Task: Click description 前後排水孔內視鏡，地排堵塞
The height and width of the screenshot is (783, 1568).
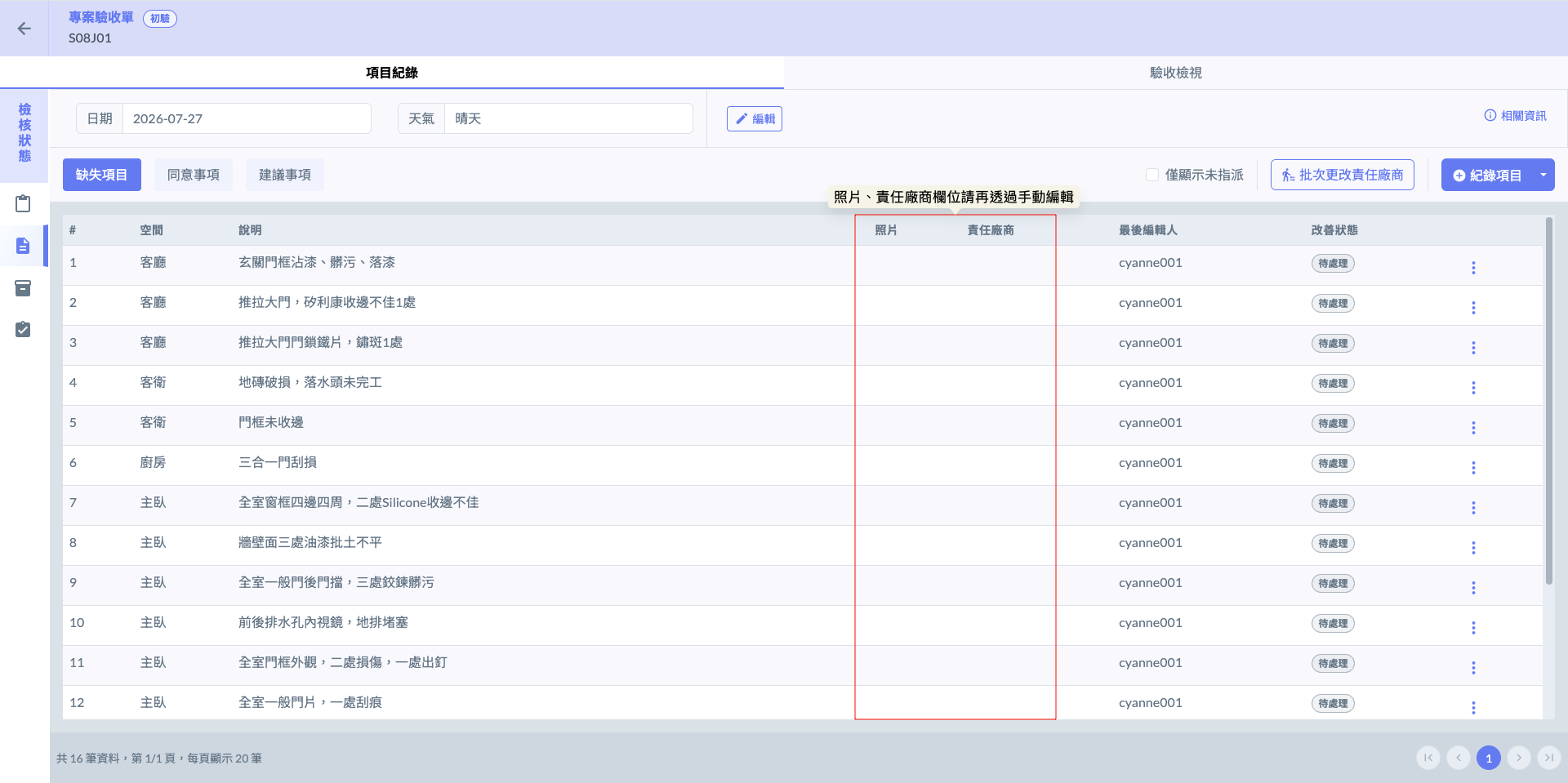Action: click(x=323, y=622)
